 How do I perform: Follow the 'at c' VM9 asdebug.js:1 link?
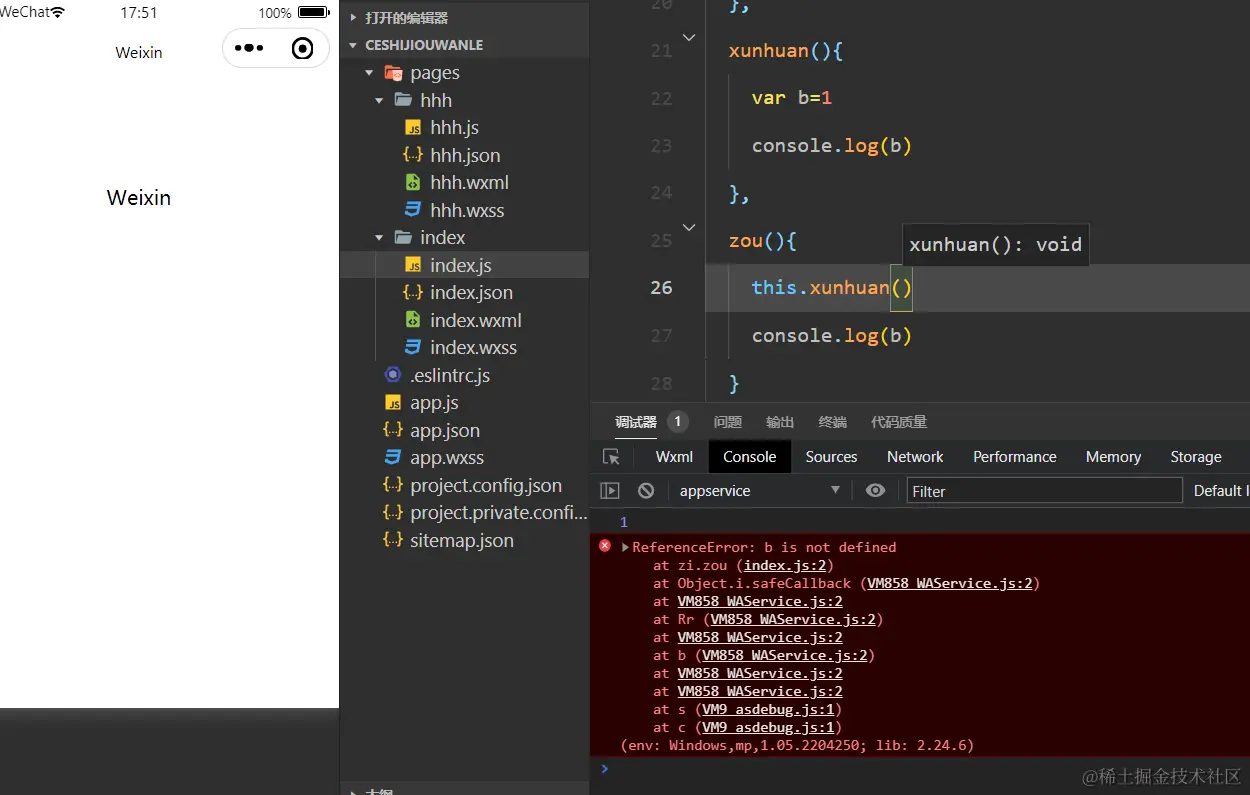(768, 727)
